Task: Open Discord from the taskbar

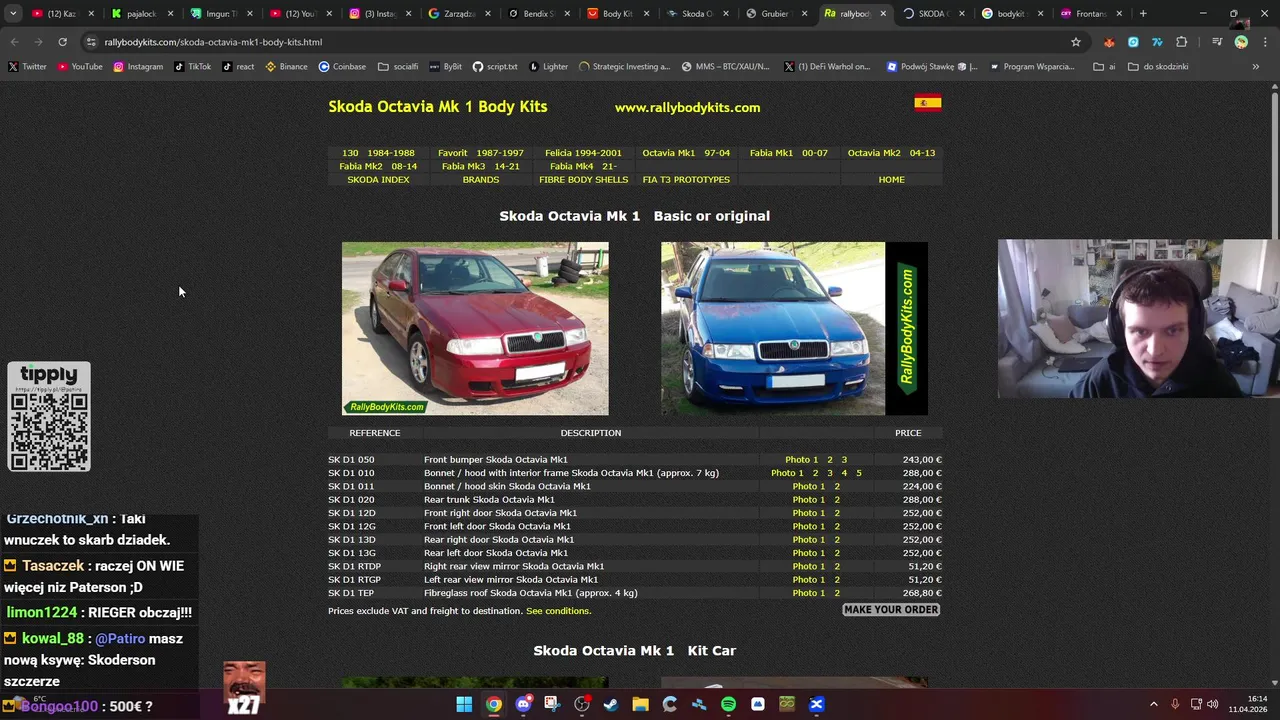Action: tap(523, 704)
